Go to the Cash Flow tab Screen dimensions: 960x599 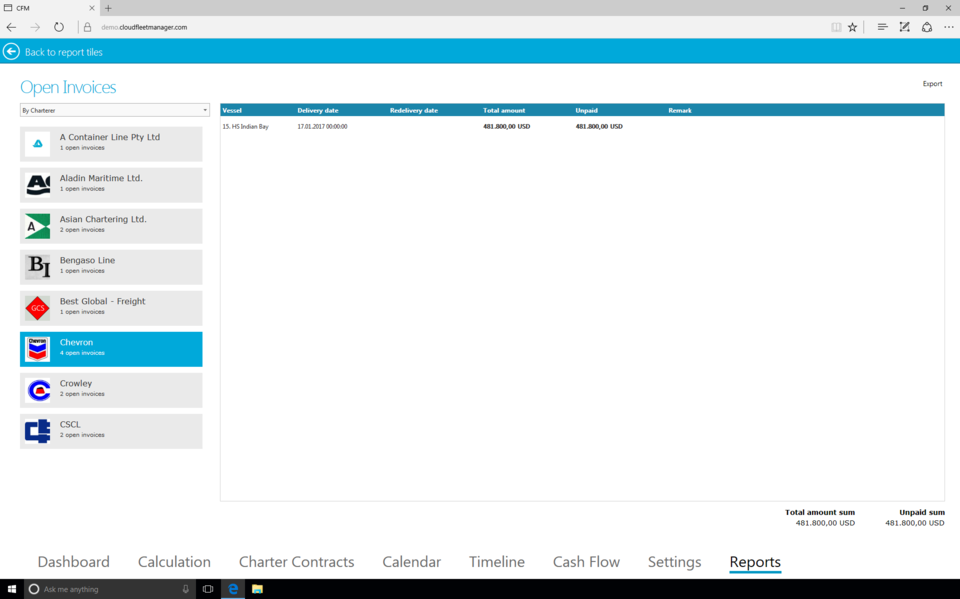[586, 562]
